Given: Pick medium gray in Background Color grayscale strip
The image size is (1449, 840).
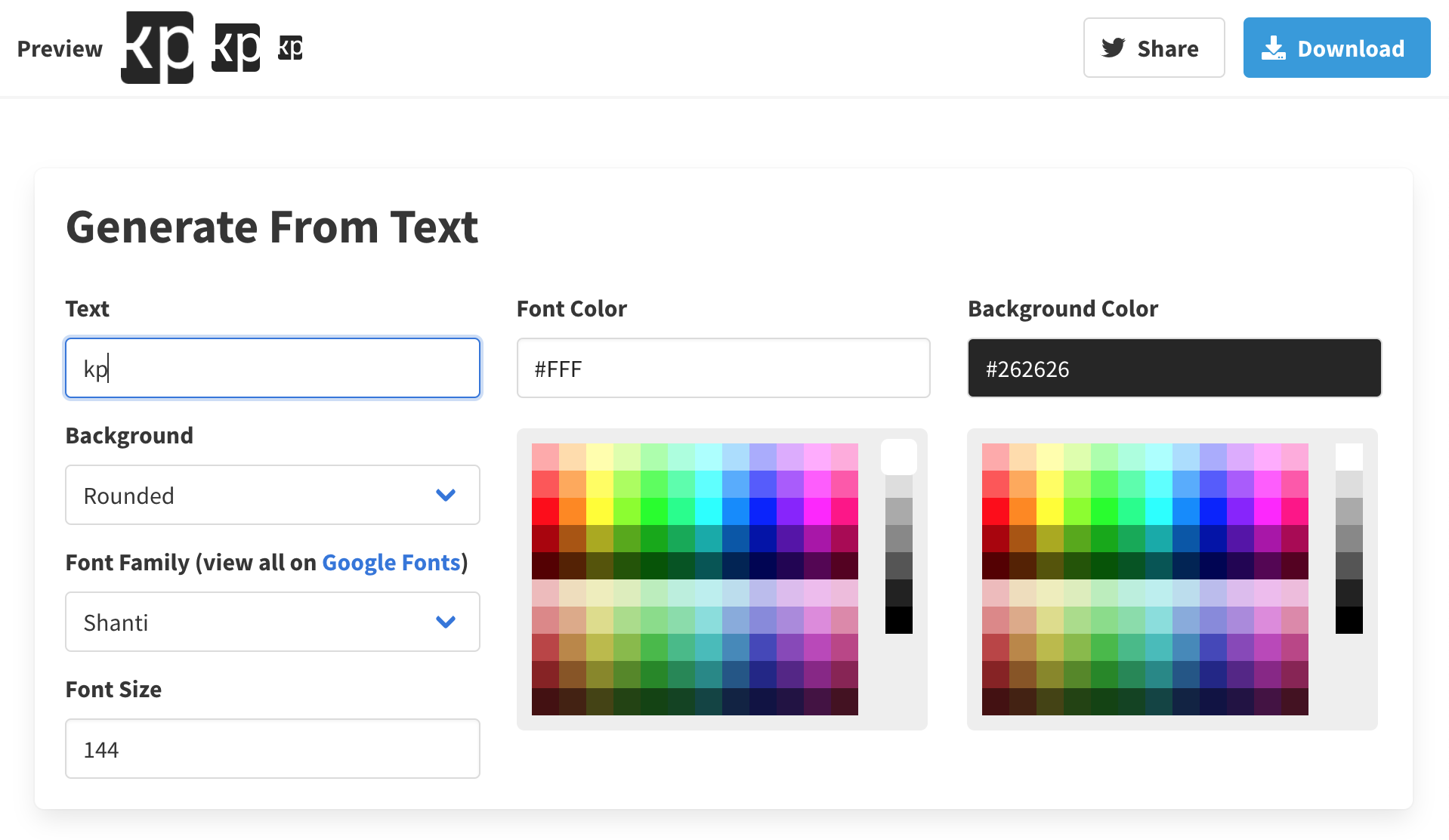Looking at the screenshot, I should (x=1349, y=539).
